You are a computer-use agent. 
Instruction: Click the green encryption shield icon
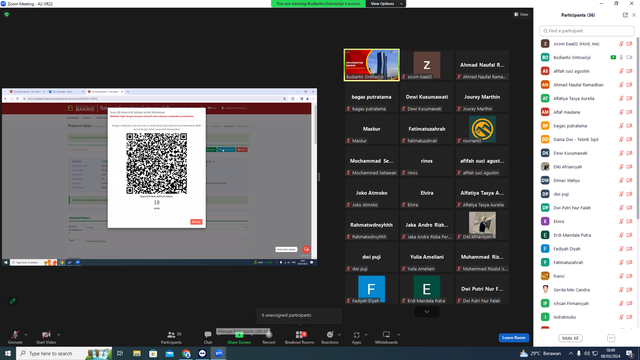click(7, 14)
